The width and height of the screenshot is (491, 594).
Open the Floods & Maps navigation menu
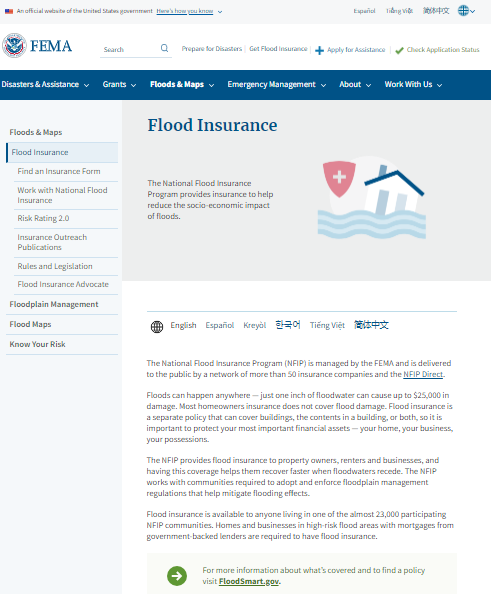pos(182,84)
